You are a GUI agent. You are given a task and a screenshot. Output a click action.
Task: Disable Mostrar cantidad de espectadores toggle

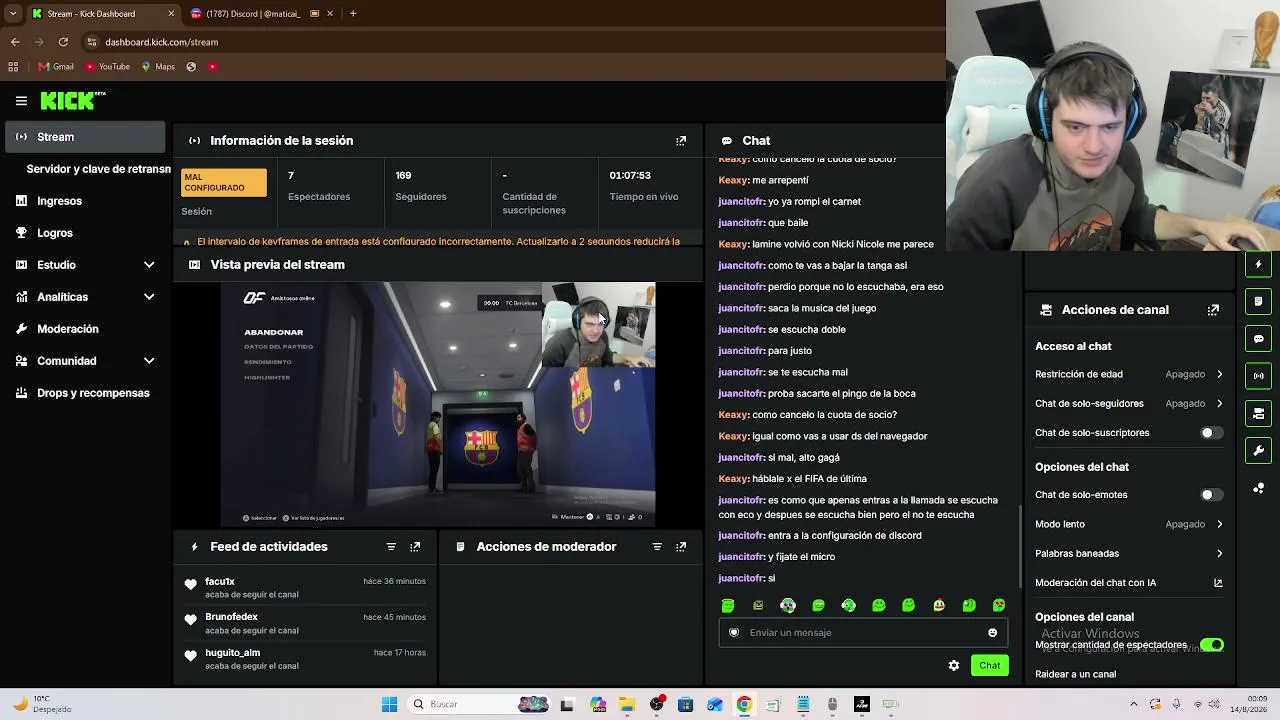tap(1211, 645)
